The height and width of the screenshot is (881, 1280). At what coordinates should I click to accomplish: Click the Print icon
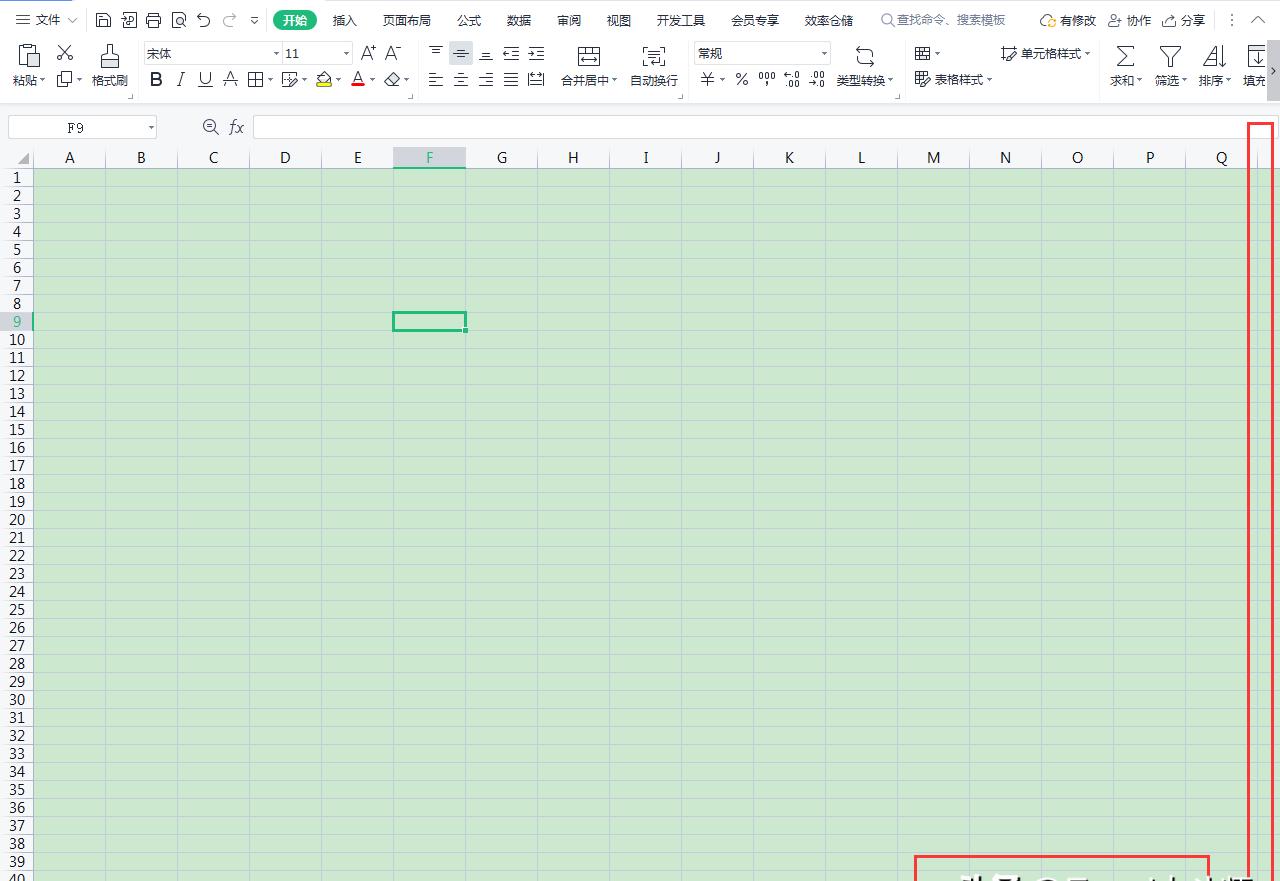tap(153, 20)
